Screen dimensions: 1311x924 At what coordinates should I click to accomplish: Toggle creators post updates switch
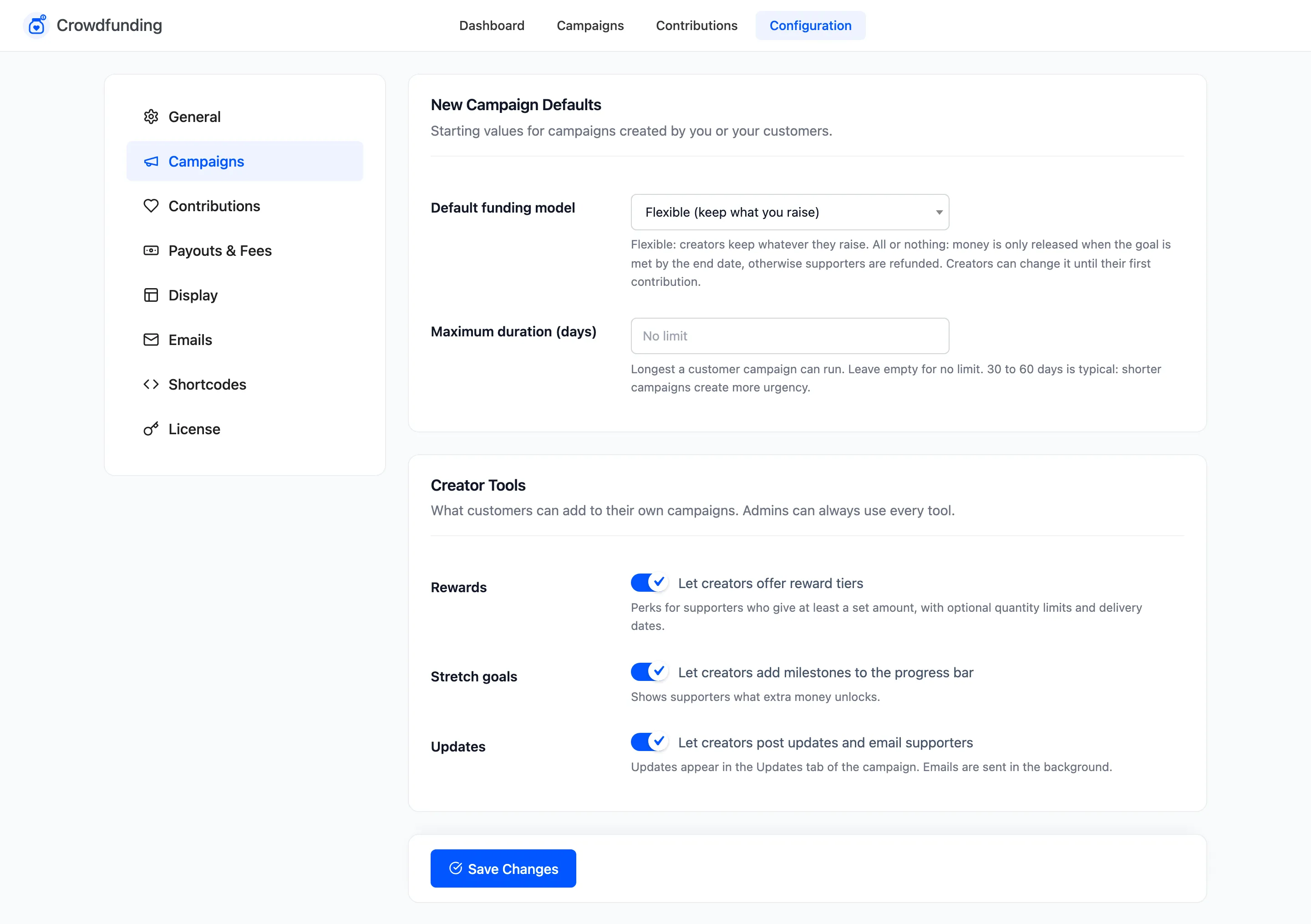[x=649, y=742]
